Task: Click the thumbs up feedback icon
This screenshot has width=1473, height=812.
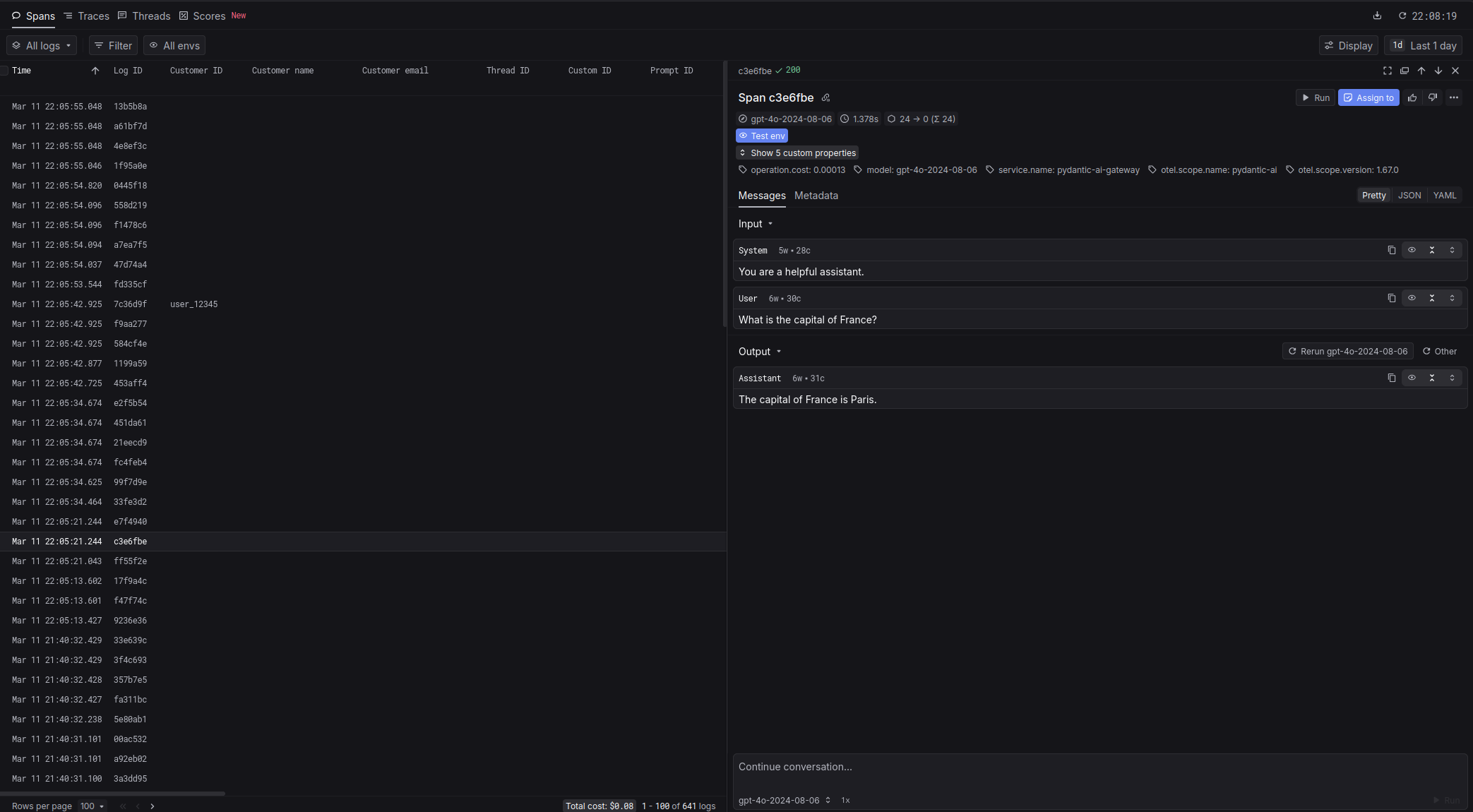Action: [x=1412, y=98]
